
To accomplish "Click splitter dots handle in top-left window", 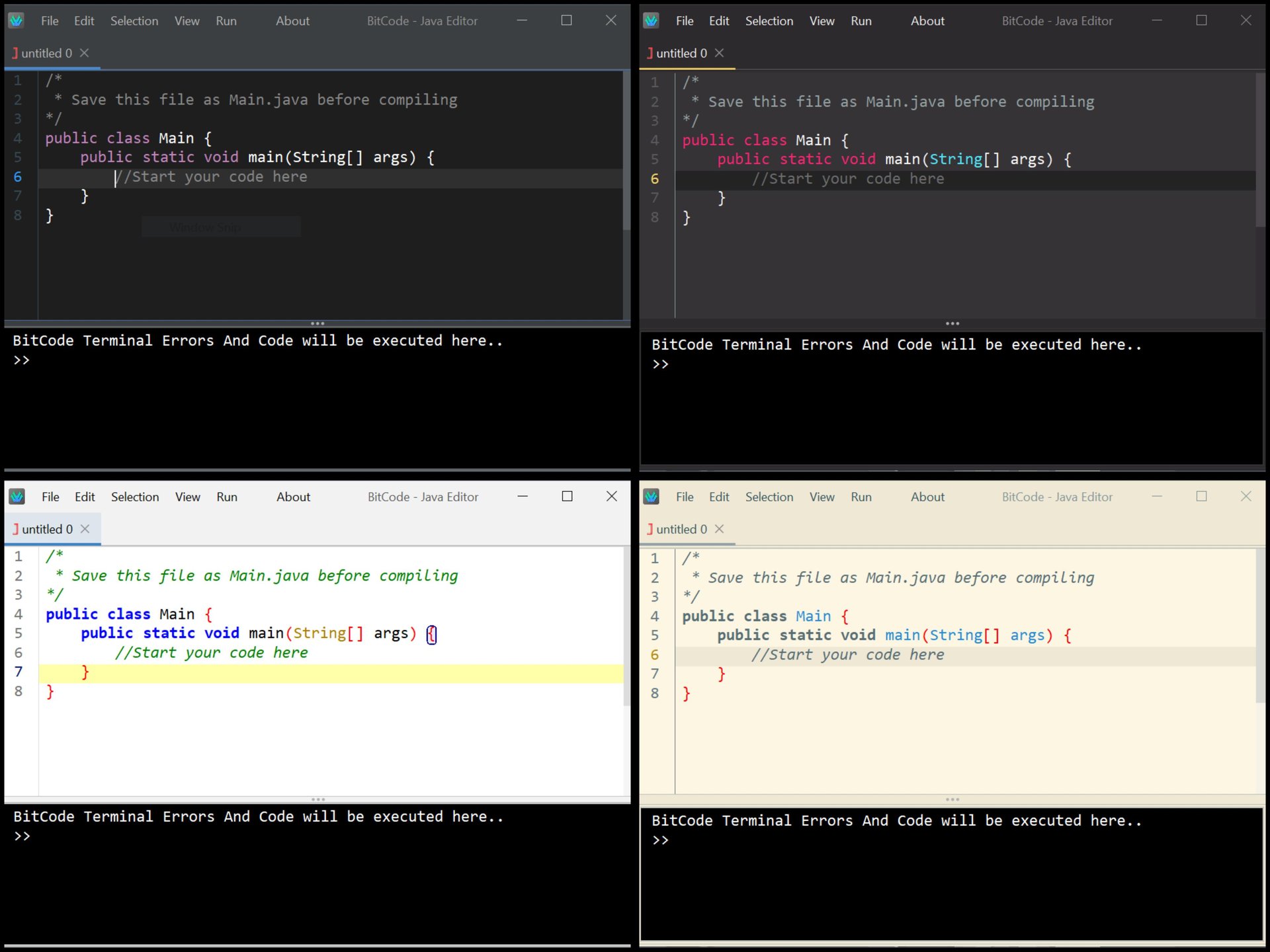I will point(317,323).
